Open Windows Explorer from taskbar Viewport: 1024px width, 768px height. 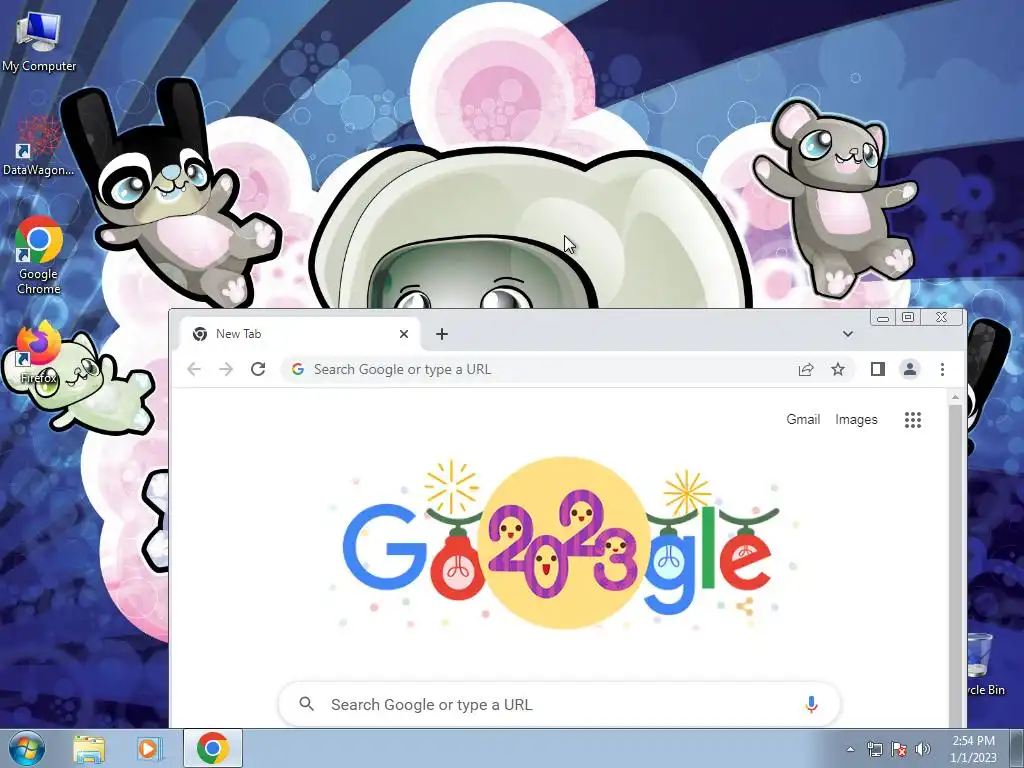89,748
